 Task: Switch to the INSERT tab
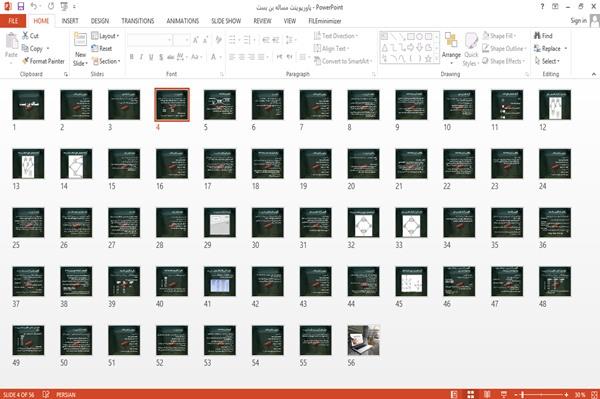coord(70,21)
